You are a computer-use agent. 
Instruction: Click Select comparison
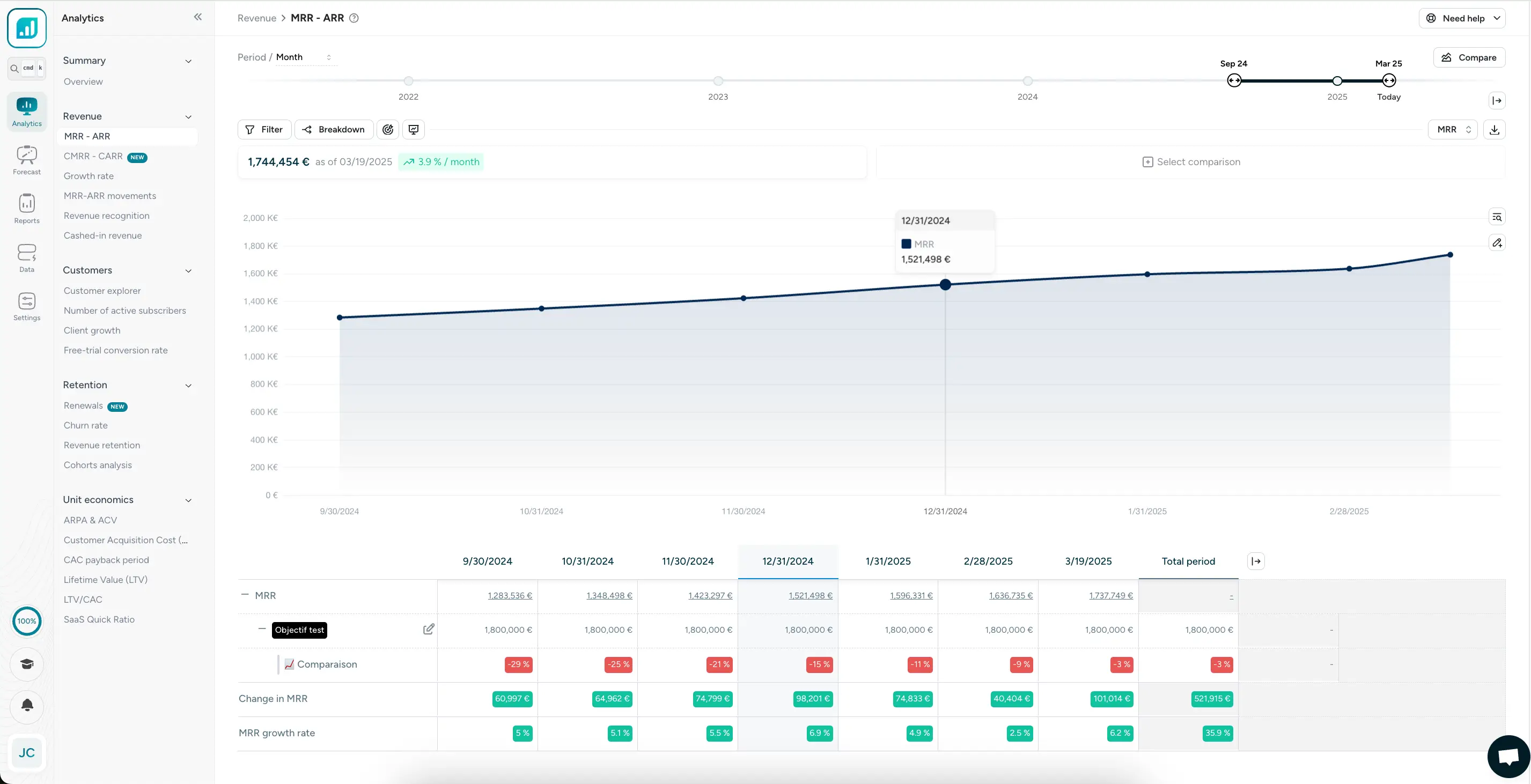[x=1191, y=161]
